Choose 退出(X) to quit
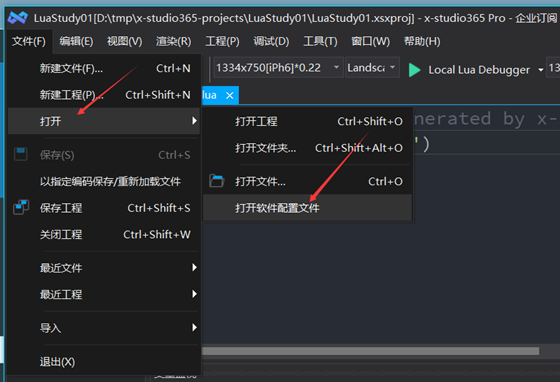 (x=104, y=361)
